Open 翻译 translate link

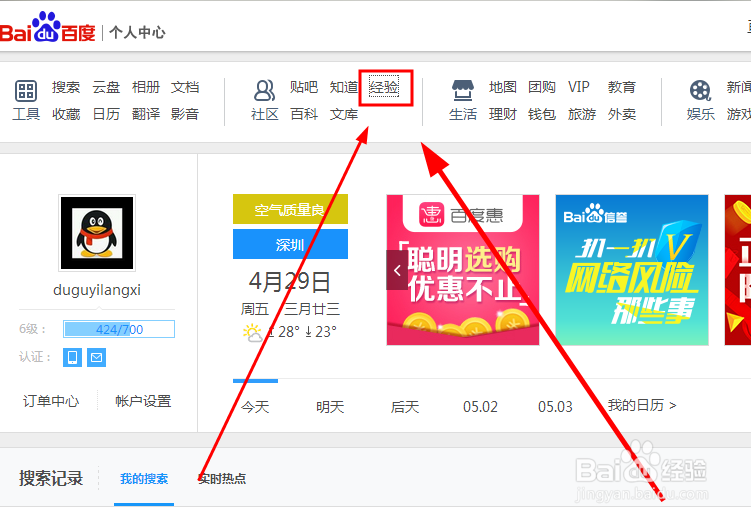(x=146, y=114)
